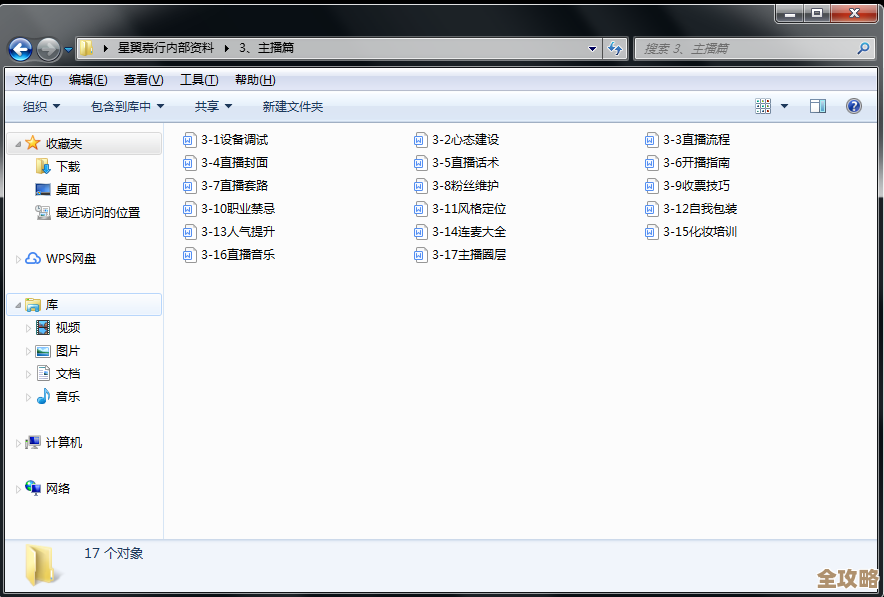The height and width of the screenshot is (597, 884).
Task: Select the 3-17主播圈层 file
Action: point(468,255)
